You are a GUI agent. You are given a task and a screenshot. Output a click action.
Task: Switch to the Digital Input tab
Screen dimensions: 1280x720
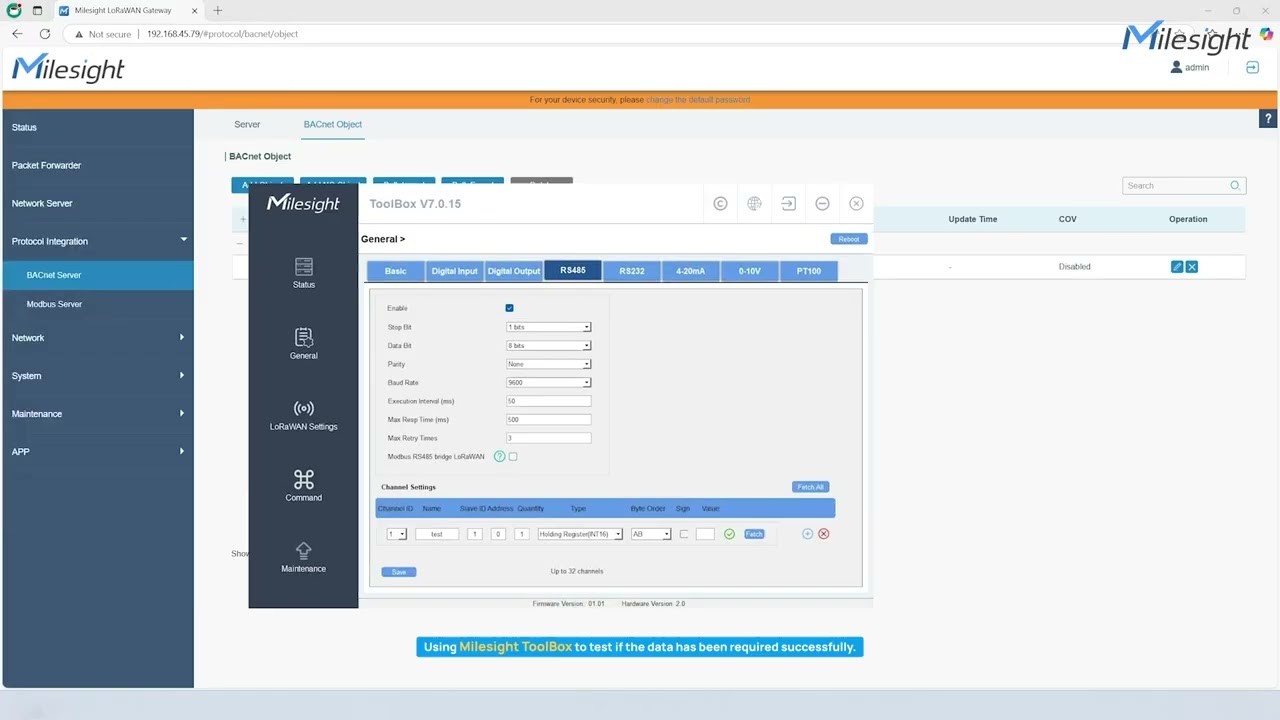point(455,271)
